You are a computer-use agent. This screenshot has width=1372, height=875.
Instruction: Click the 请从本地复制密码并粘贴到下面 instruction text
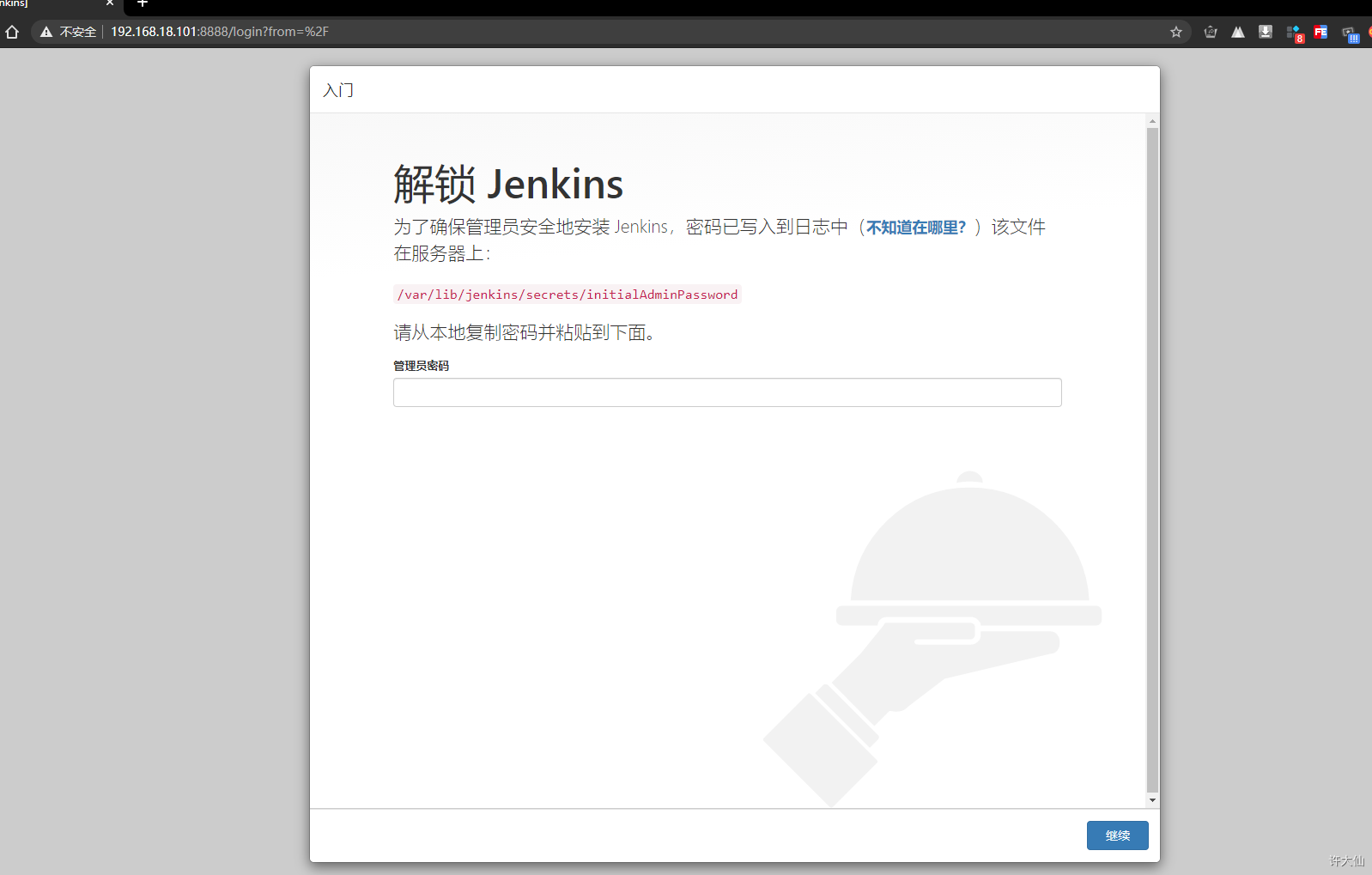(525, 332)
